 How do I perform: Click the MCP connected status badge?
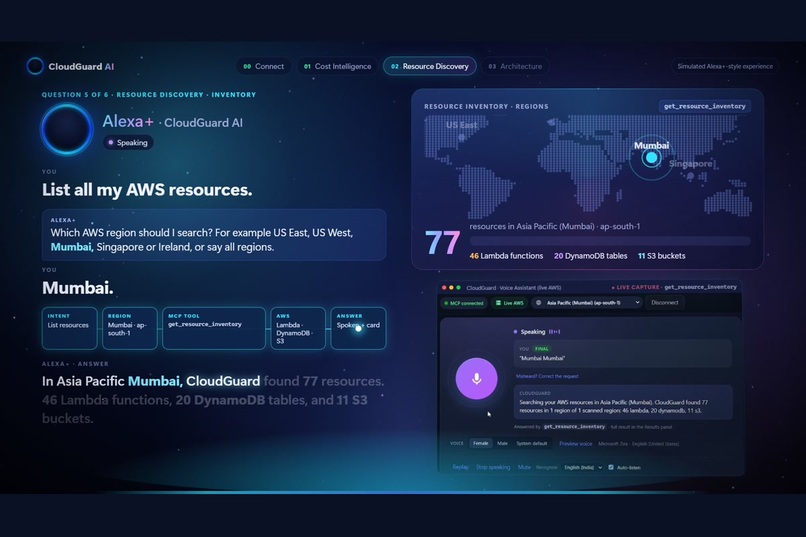click(464, 303)
